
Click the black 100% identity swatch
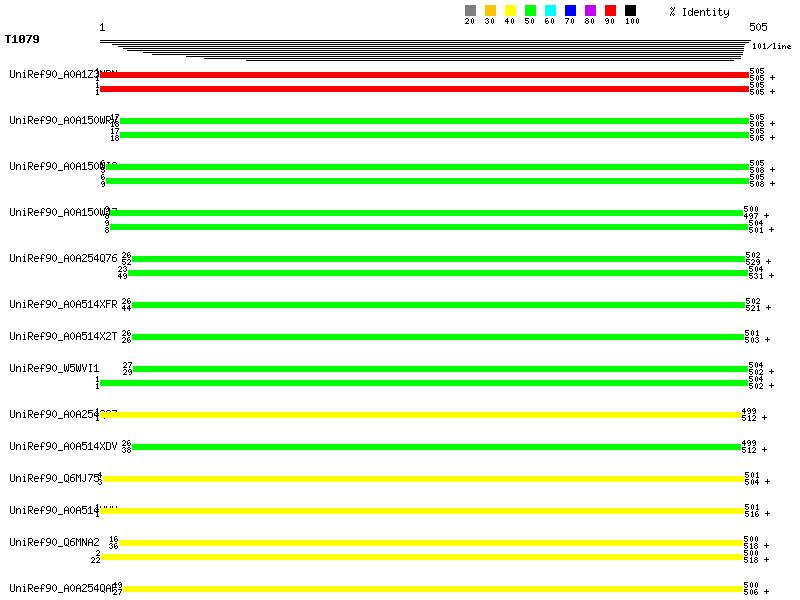pos(630,11)
